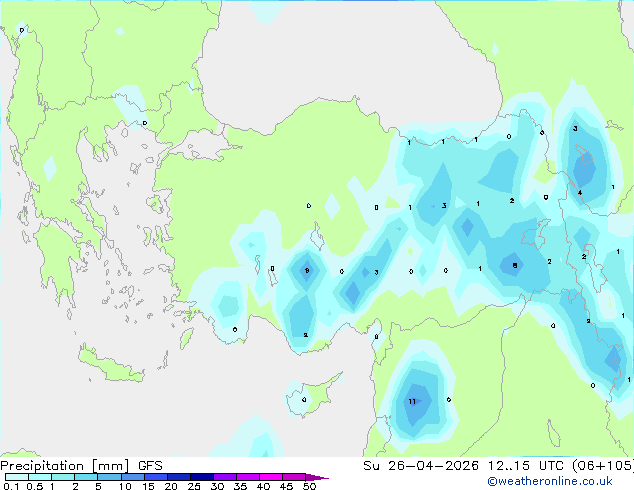Click the '11' precipitation value on the map

(412, 401)
